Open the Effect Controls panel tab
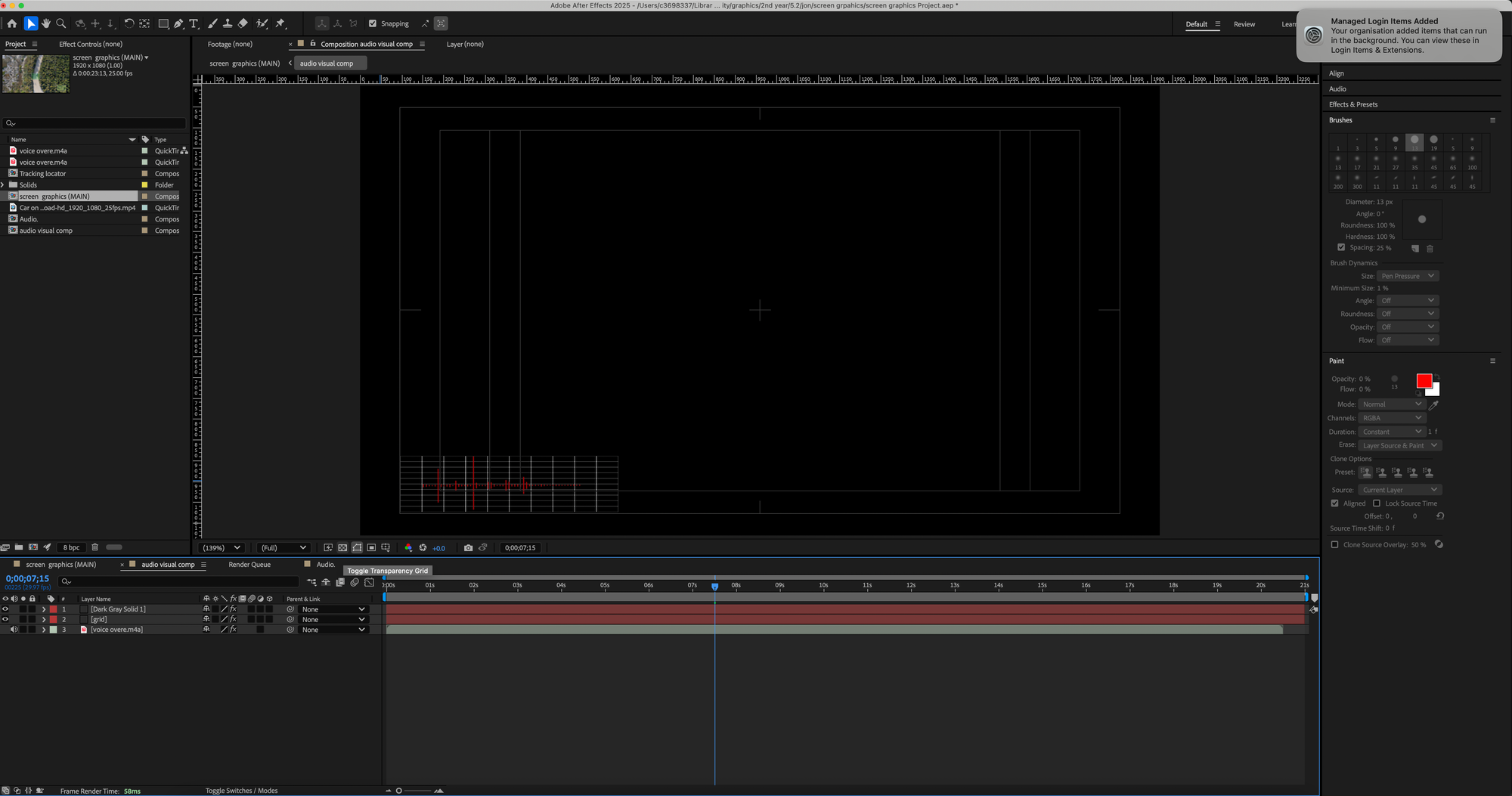The width and height of the screenshot is (1512, 796). 91,44
